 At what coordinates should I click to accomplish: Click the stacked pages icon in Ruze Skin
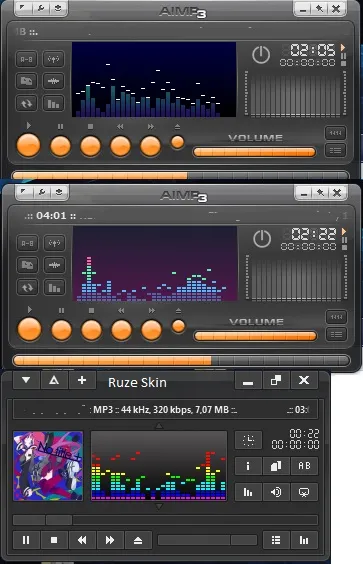coord(276,466)
